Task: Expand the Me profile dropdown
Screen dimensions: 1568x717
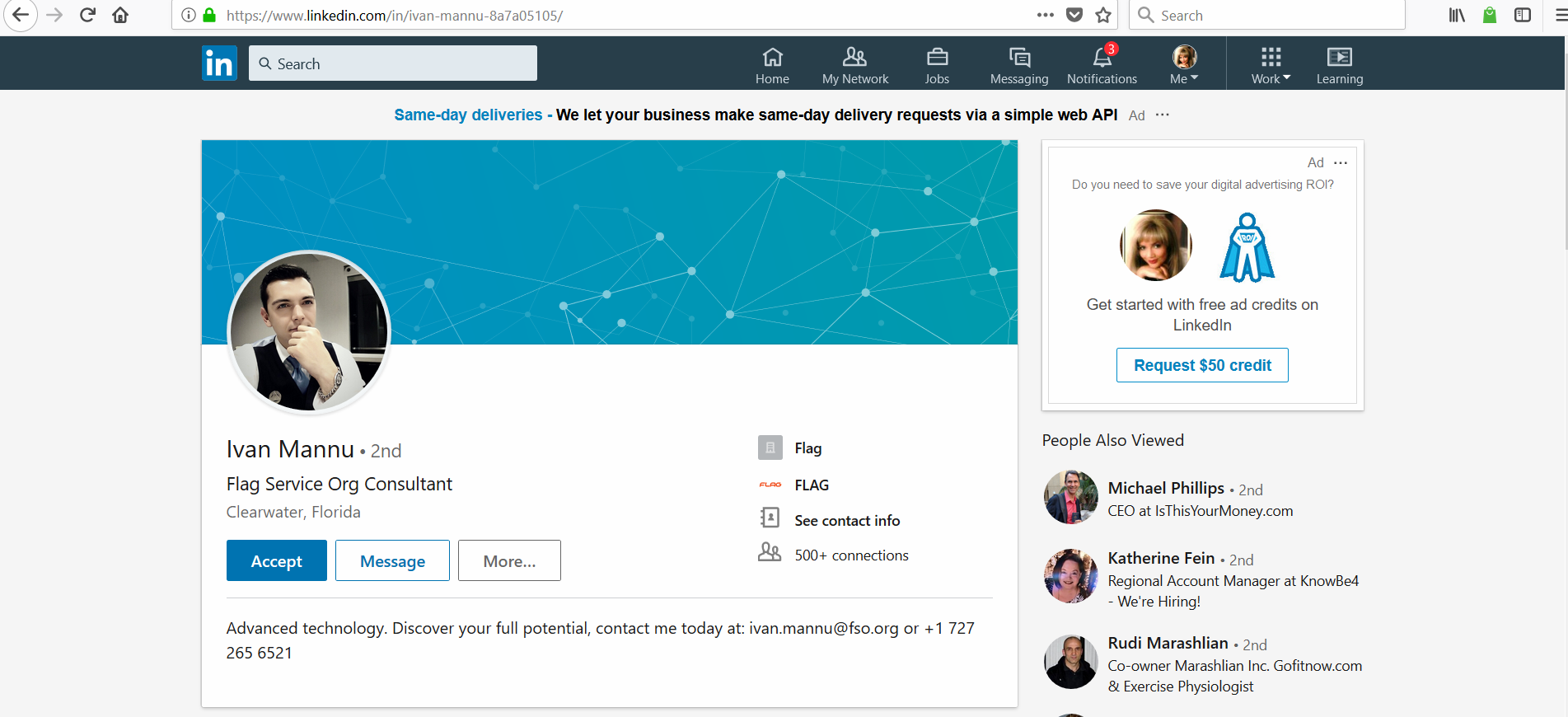Action: [x=1184, y=65]
